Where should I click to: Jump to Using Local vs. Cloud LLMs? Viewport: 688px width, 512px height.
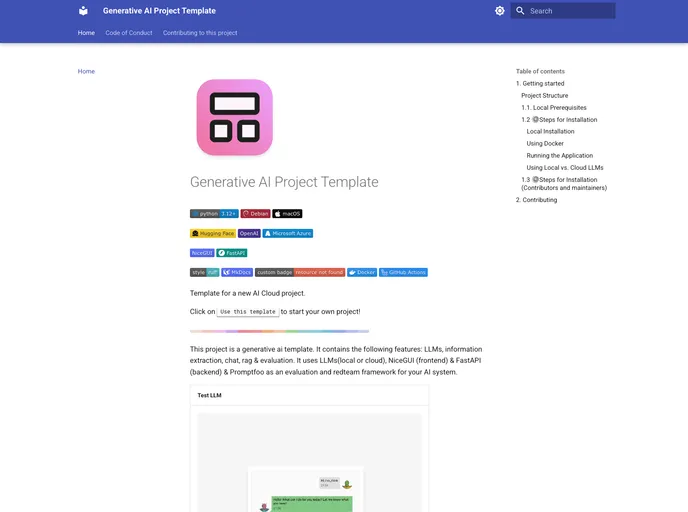565,167
